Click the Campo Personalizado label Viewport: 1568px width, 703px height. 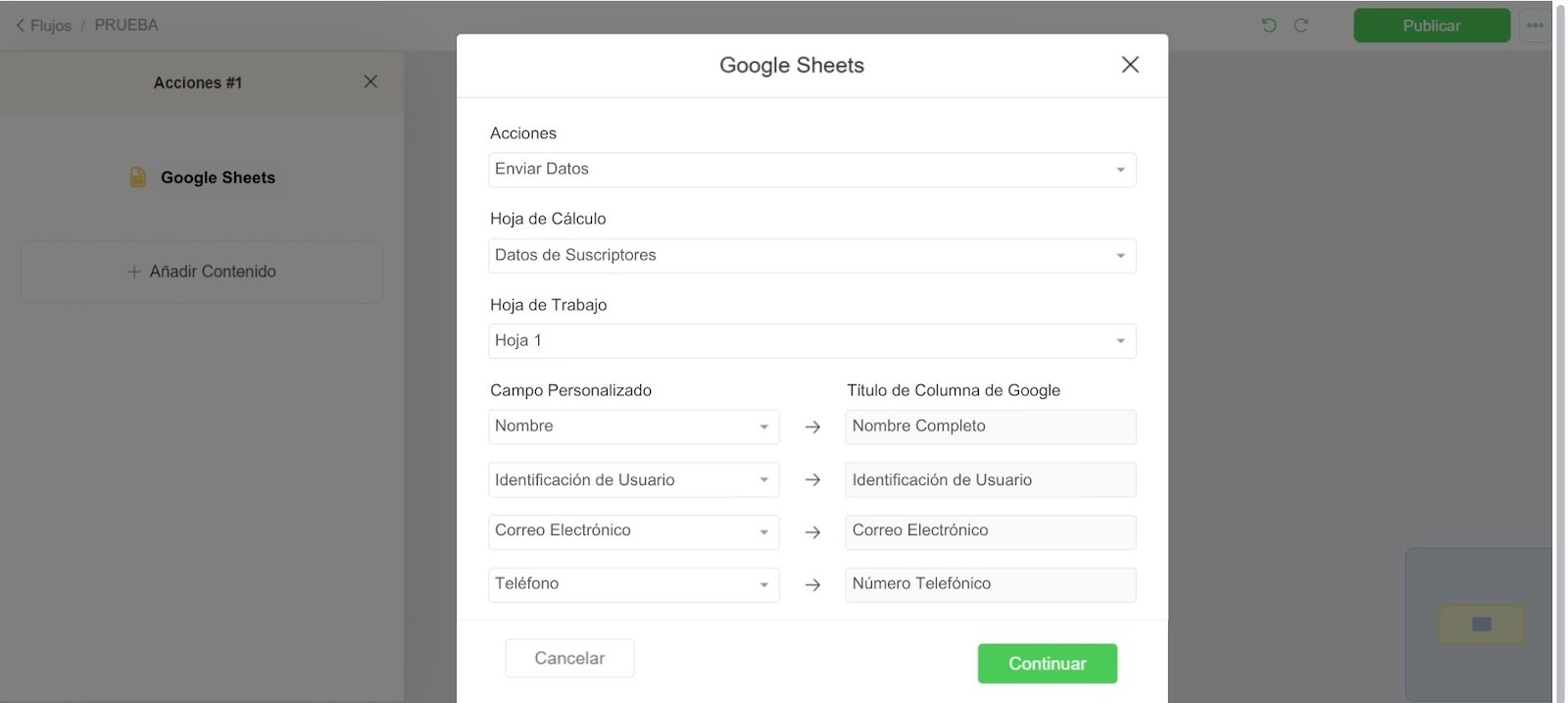570,390
